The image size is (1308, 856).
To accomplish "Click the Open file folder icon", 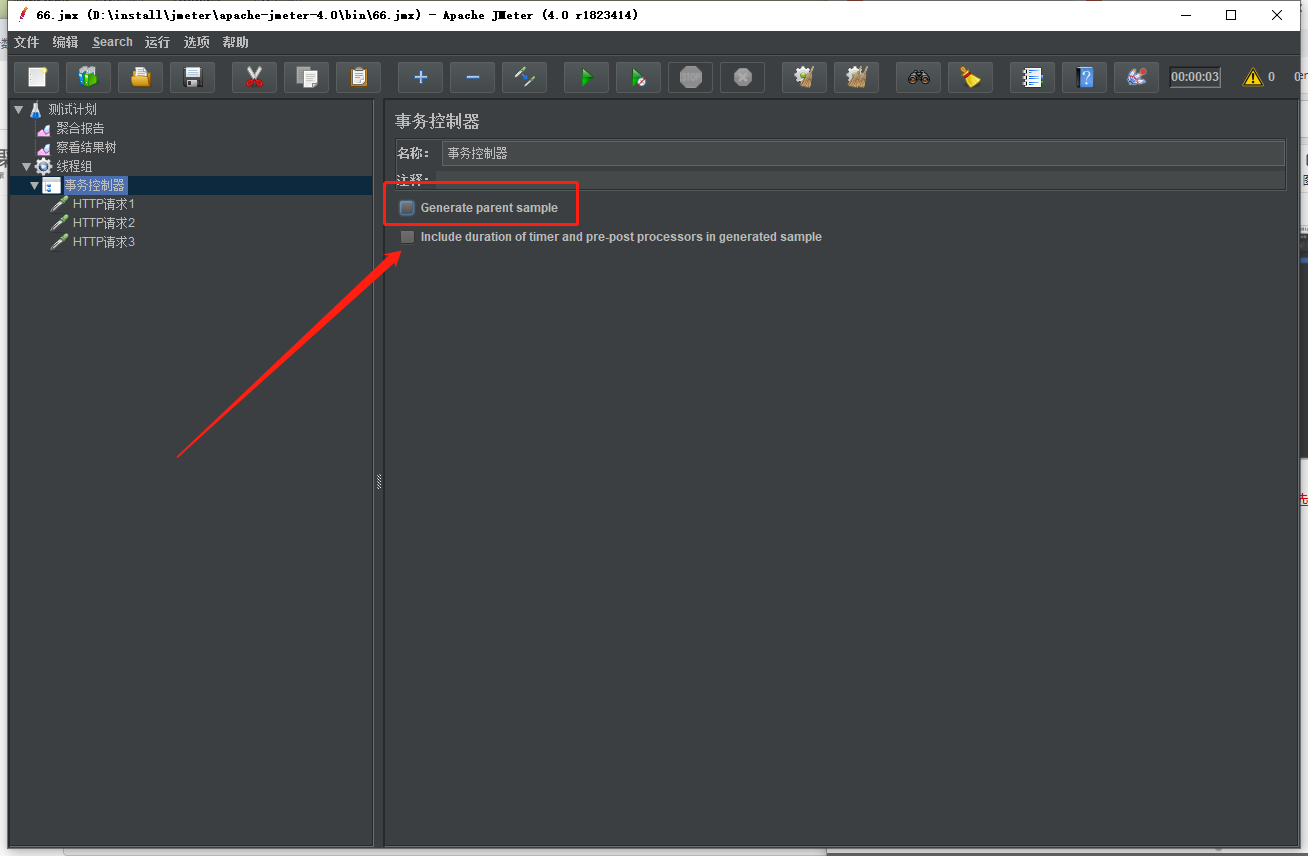I will pyautogui.click(x=141, y=77).
